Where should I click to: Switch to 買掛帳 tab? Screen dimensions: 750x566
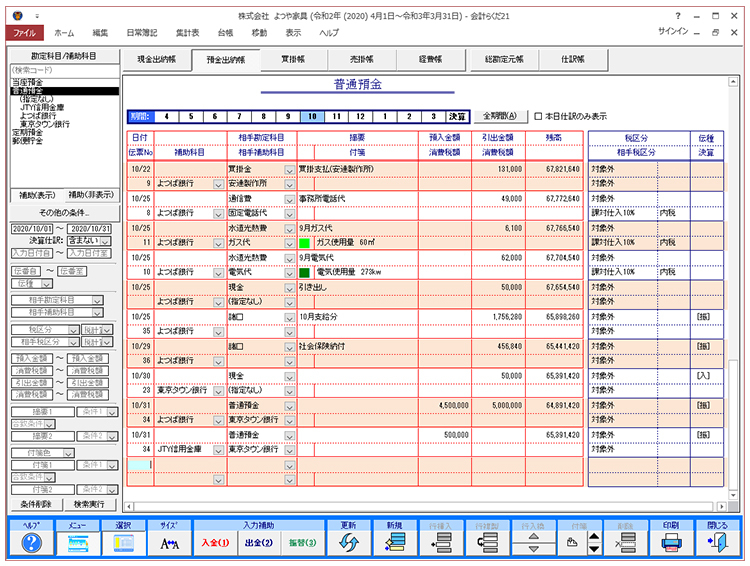pyautogui.click(x=293, y=59)
